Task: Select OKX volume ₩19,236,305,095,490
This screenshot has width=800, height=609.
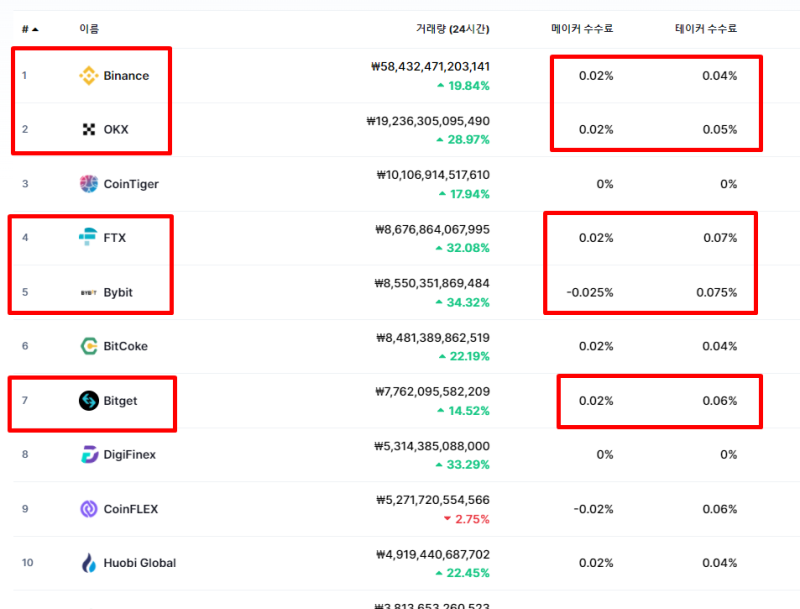Action: point(428,121)
